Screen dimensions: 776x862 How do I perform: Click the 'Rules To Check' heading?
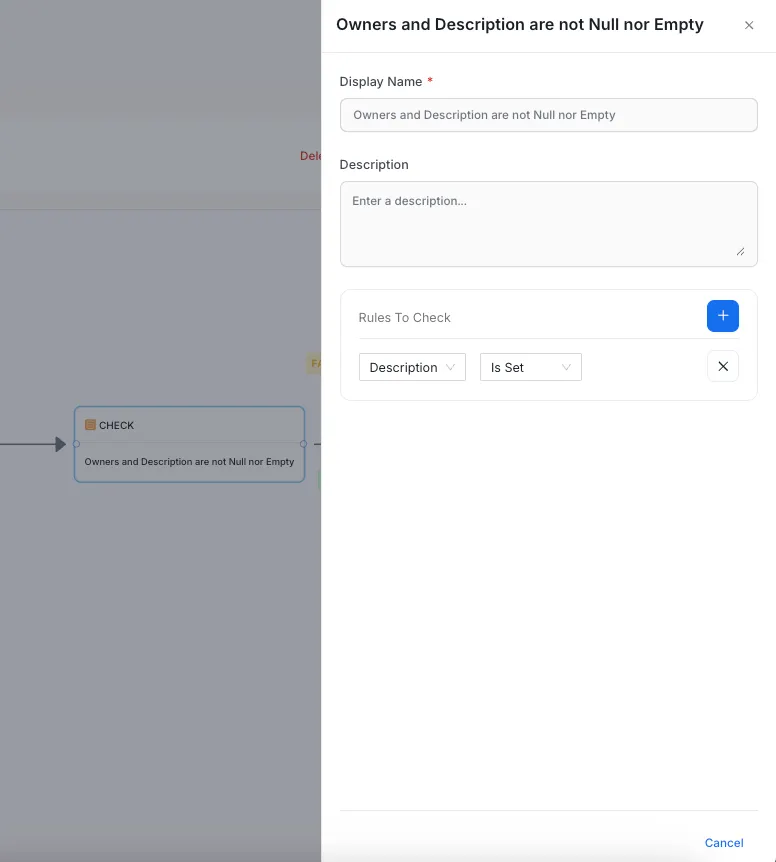click(404, 318)
